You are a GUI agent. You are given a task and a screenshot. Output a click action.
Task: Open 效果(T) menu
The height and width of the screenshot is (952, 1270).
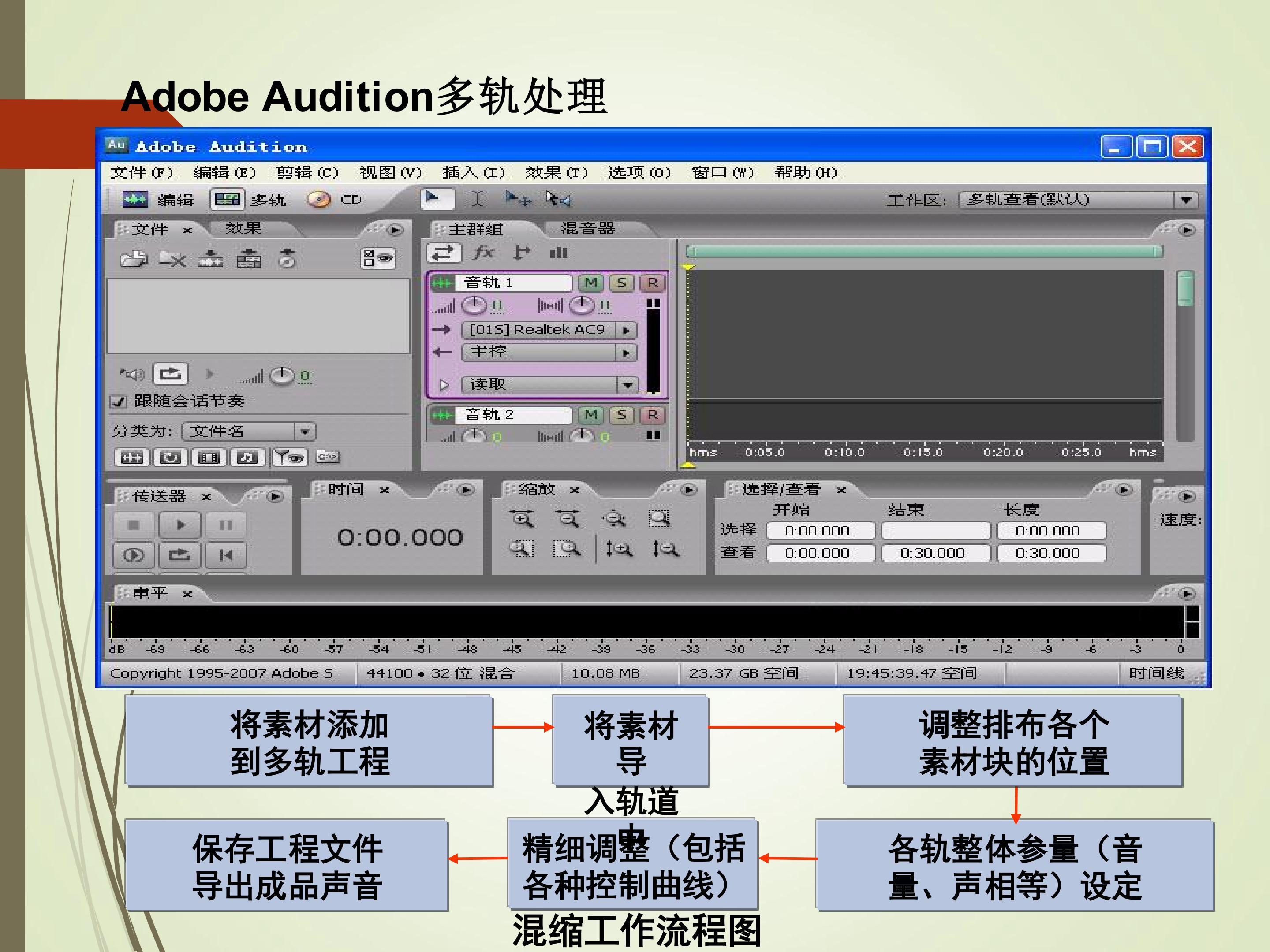coord(557,172)
